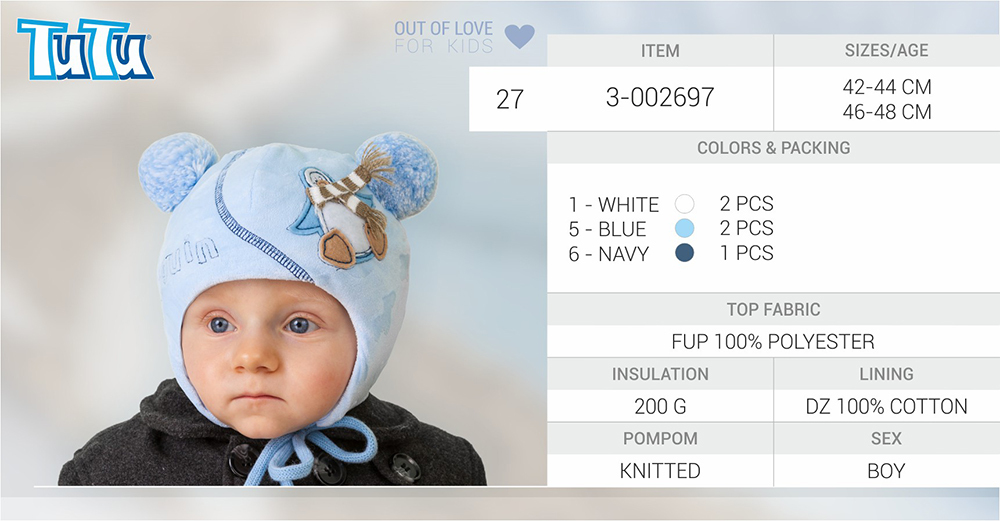Select the navy color swatch

coord(684,253)
